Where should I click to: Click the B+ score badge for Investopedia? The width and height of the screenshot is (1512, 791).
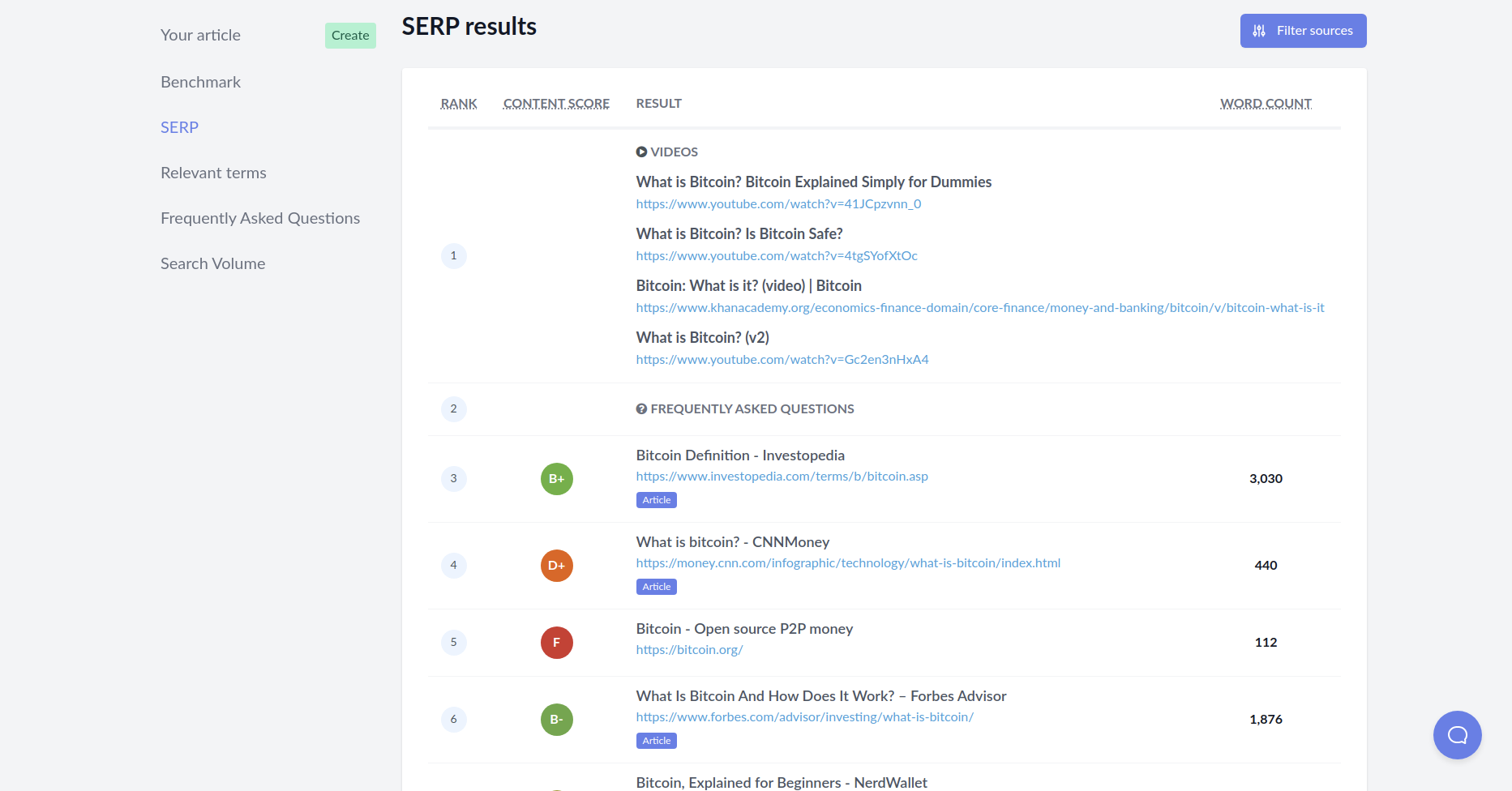556,479
